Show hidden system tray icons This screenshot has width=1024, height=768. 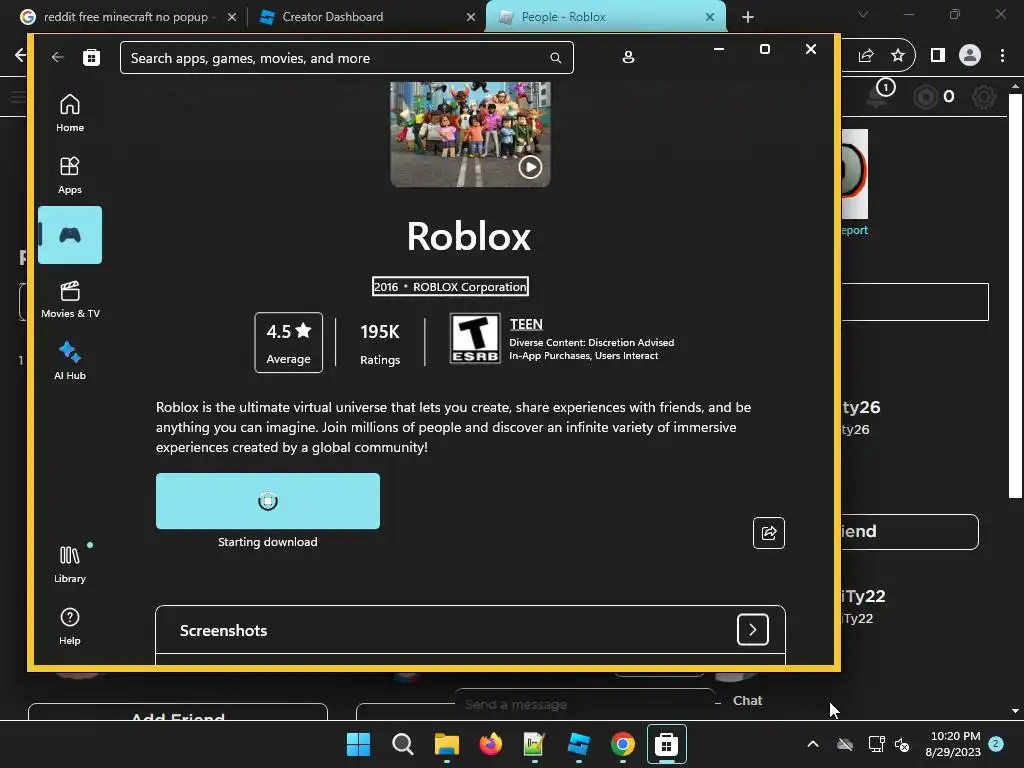click(812, 744)
